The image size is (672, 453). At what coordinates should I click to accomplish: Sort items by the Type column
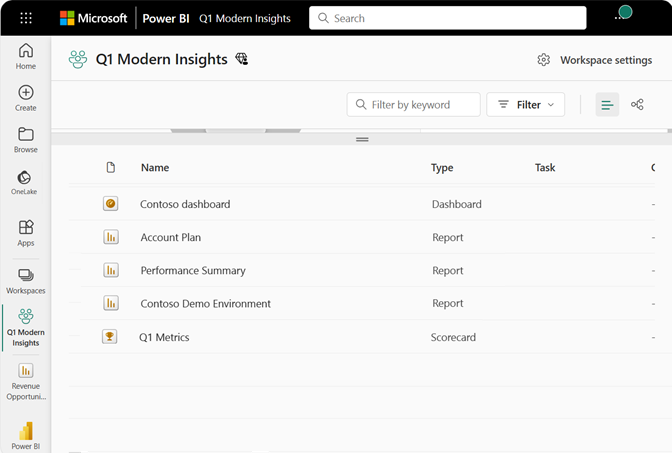pyautogui.click(x=442, y=168)
